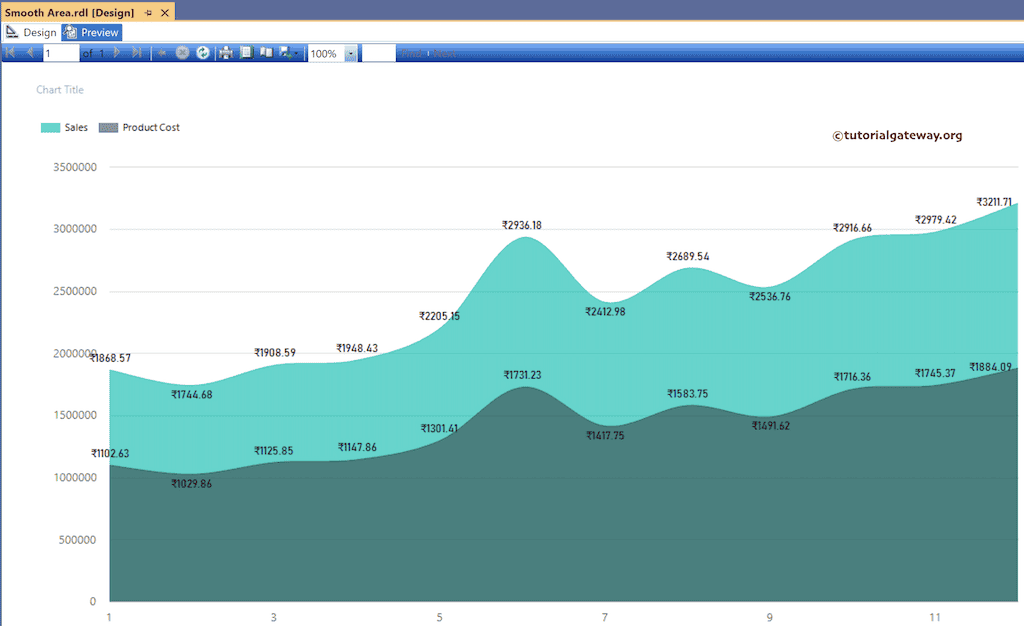Image resolution: width=1024 pixels, height=626 pixels.
Task: Click the 1500000 y-axis label
Action: click(x=75, y=415)
